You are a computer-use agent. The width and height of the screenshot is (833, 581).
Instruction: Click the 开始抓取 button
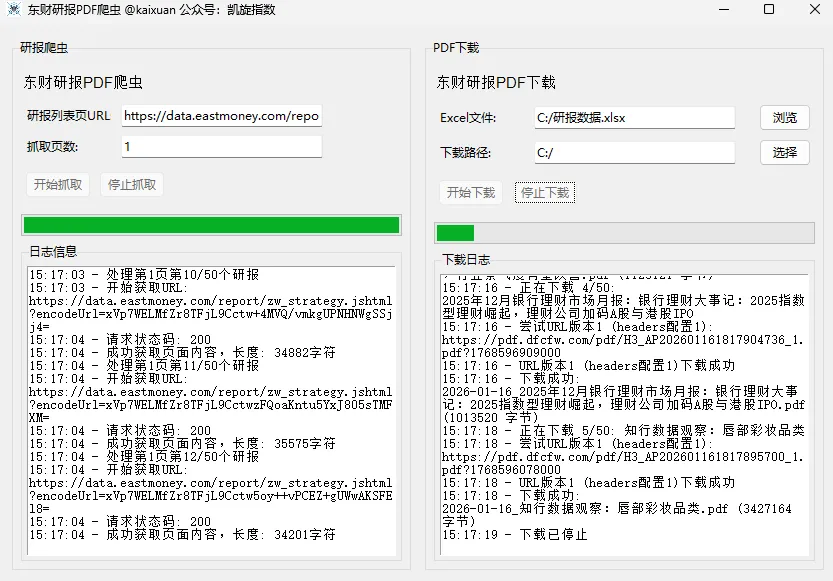tap(58, 184)
